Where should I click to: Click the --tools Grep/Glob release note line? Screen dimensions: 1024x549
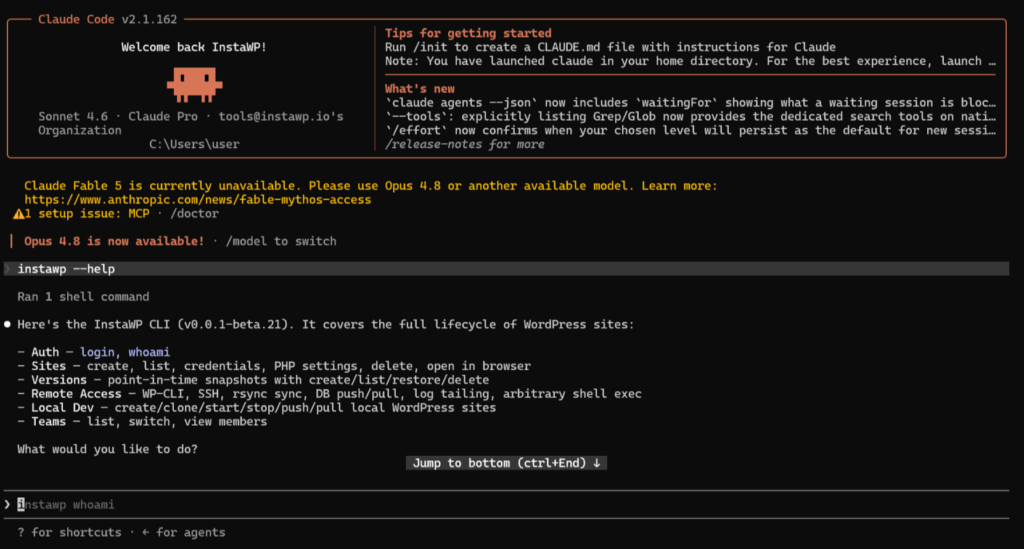click(690, 116)
